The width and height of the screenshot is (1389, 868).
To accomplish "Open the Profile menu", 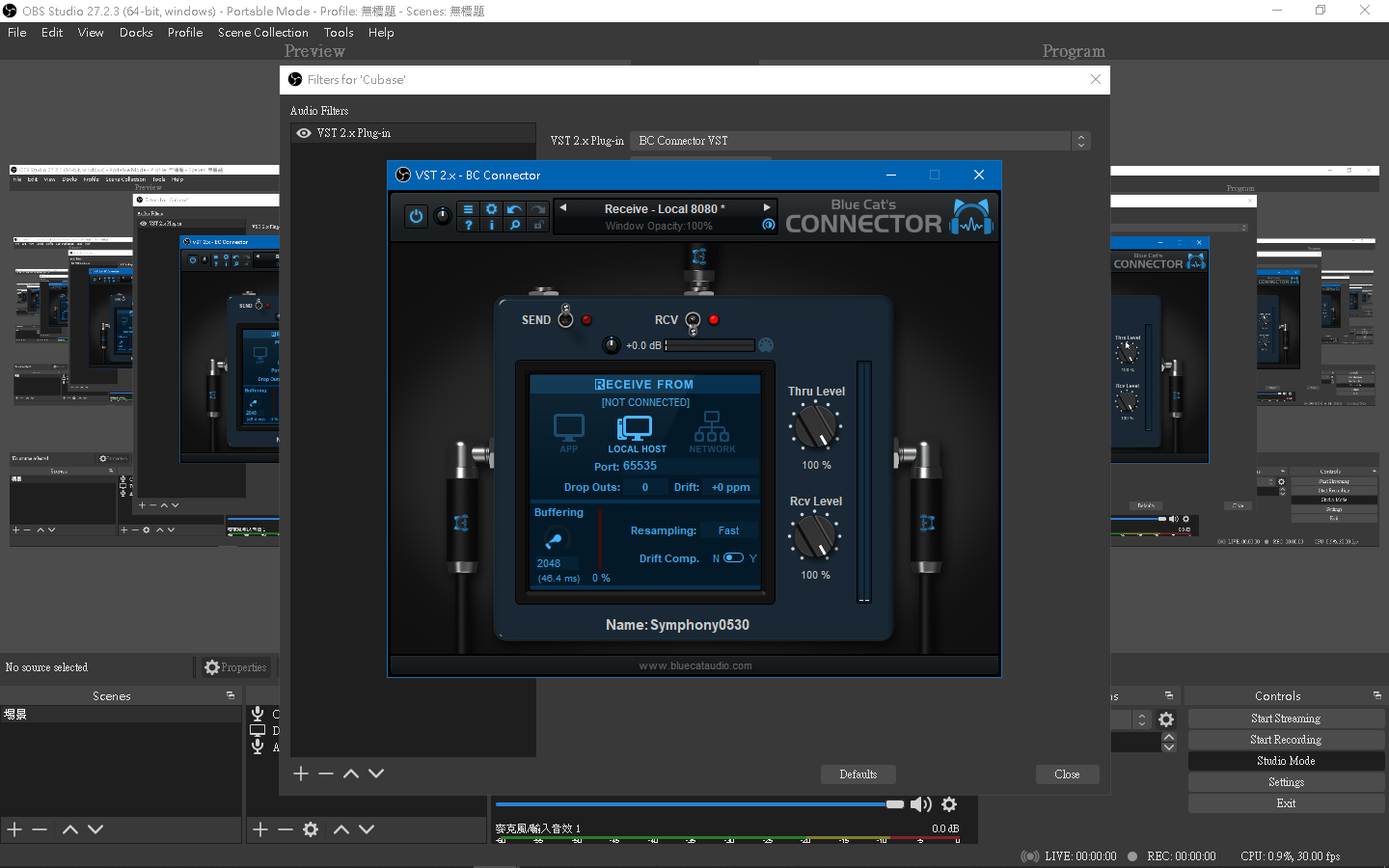I will [185, 32].
